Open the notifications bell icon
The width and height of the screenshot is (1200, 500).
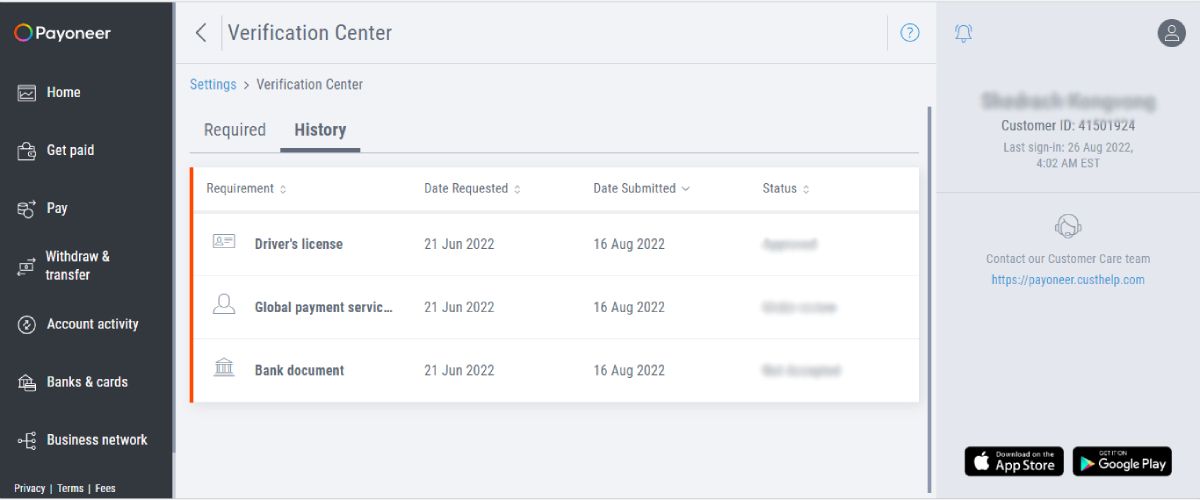tap(963, 33)
